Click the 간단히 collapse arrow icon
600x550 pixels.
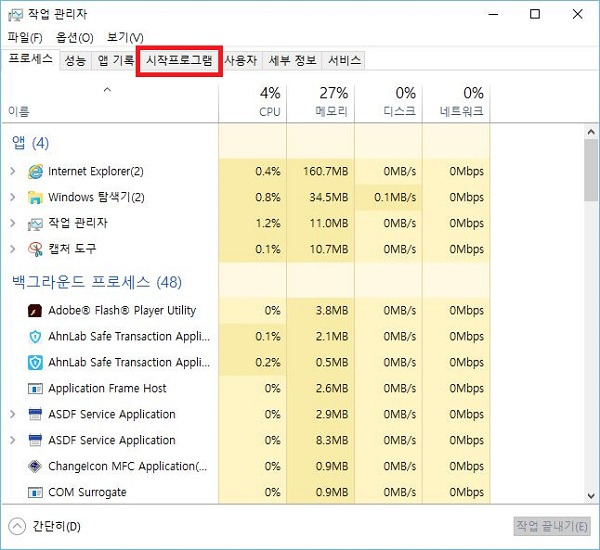pos(17,527)
